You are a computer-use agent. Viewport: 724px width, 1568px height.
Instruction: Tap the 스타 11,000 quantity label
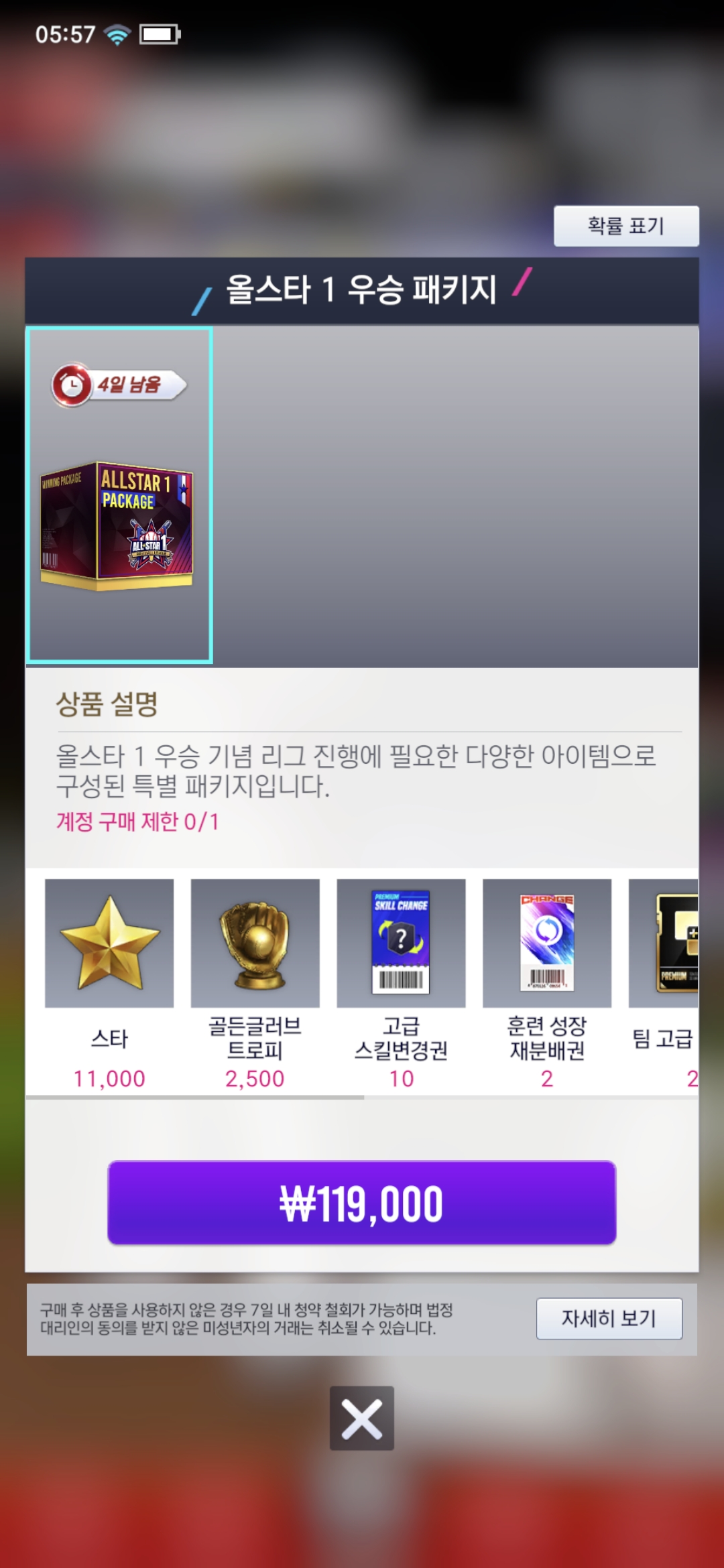click(109, 1079)
